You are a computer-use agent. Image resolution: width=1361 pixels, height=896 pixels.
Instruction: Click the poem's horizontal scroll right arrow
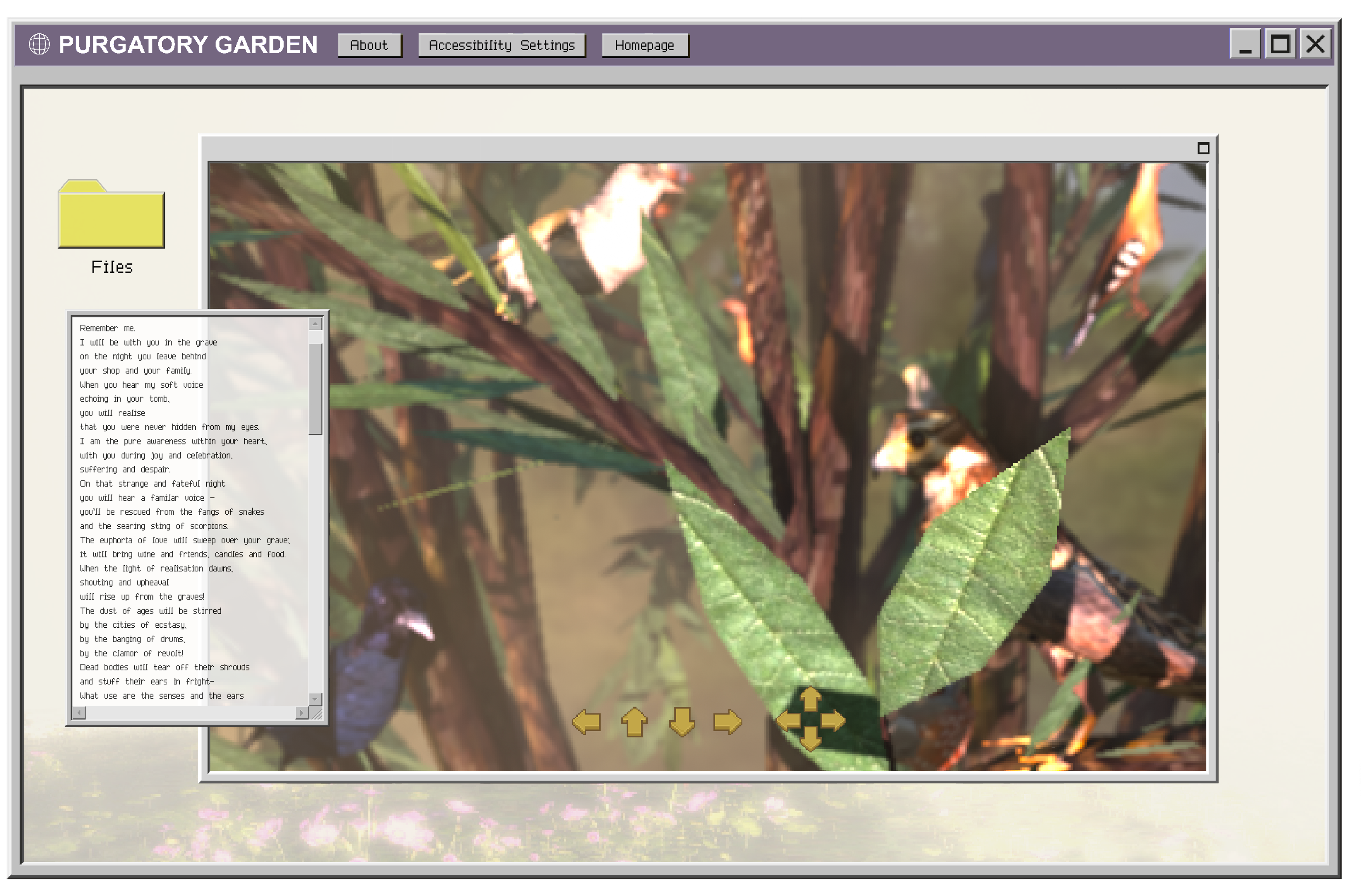click(x=301, y=713)
